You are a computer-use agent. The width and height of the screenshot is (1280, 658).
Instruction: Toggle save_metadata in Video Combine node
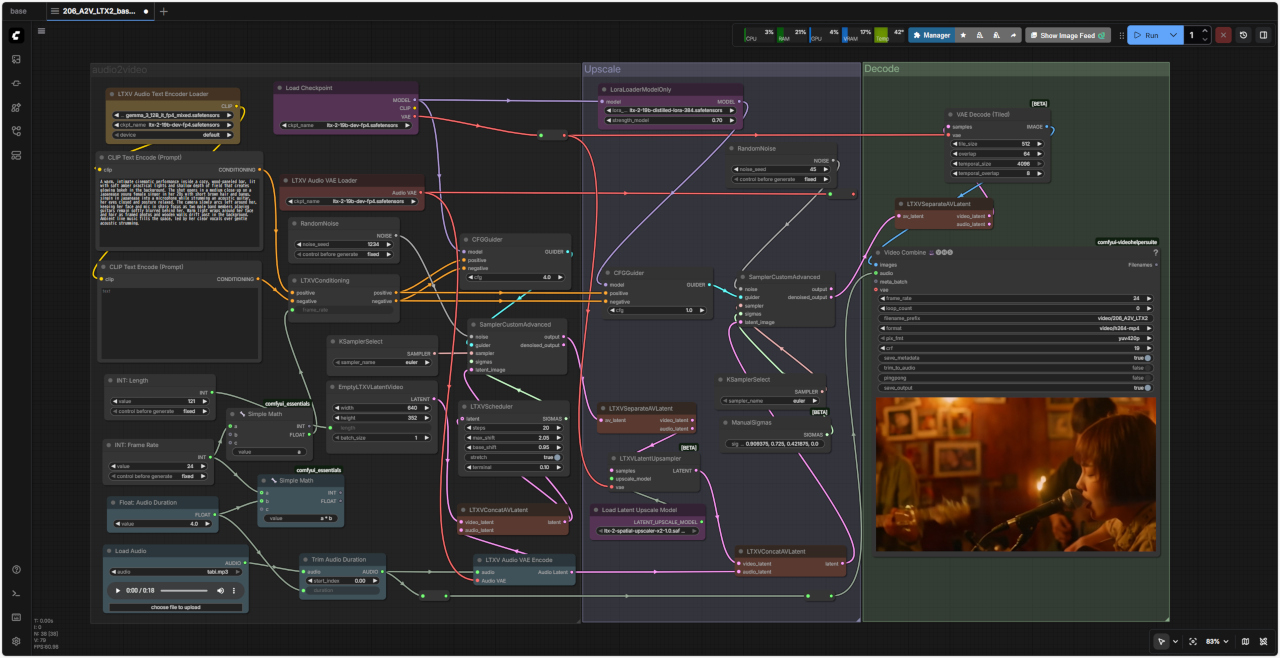(x=1146, y=357)
